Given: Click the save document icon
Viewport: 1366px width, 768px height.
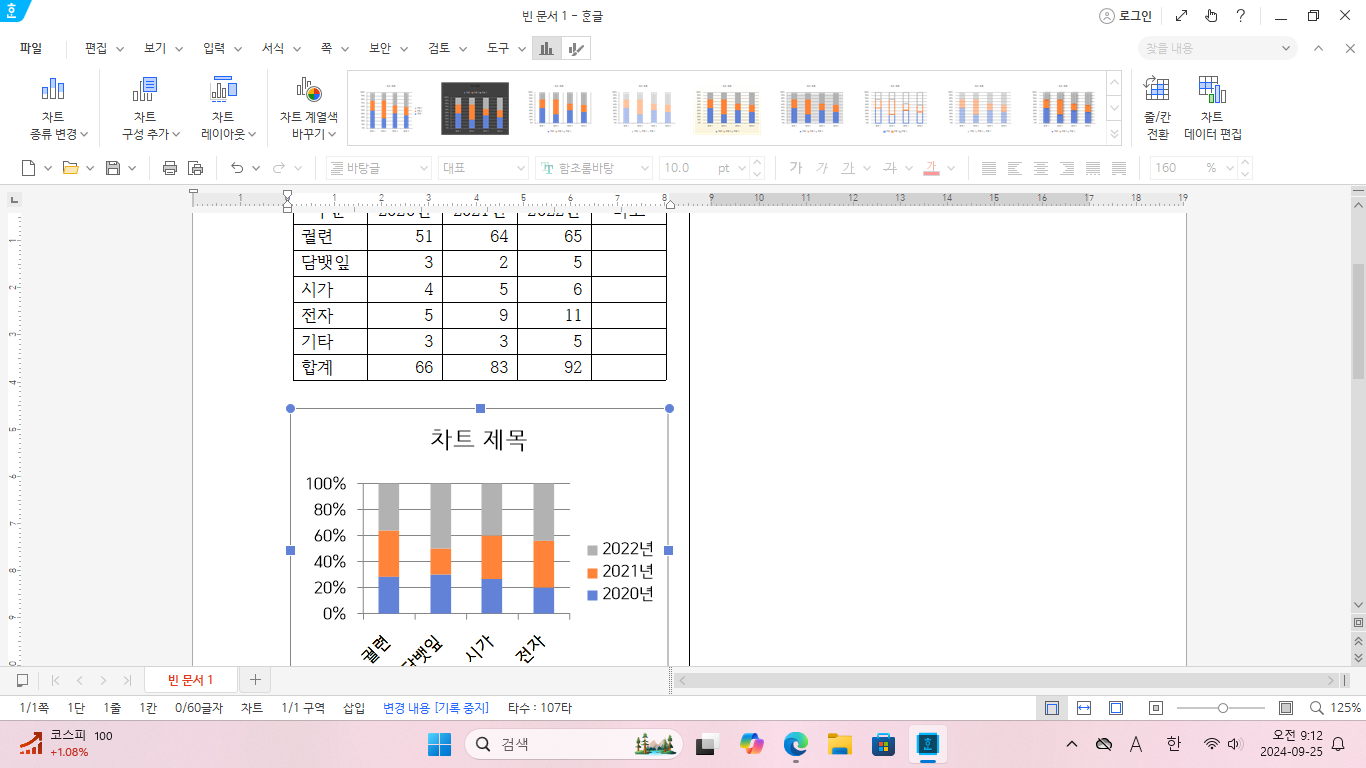Looking at the screenshot, I should click(x=113, y=168).
